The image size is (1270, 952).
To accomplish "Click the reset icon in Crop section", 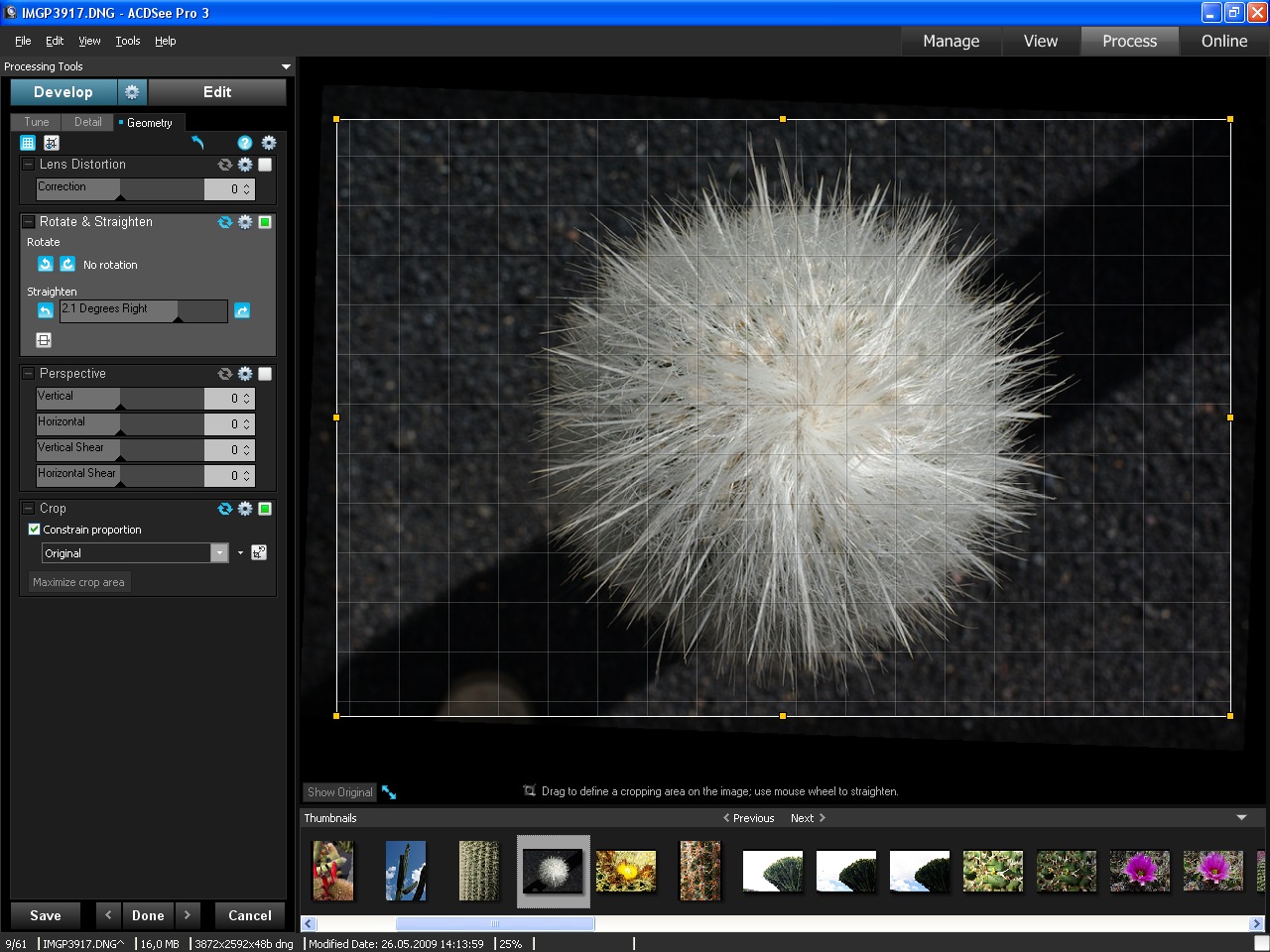I will [224, 509].
